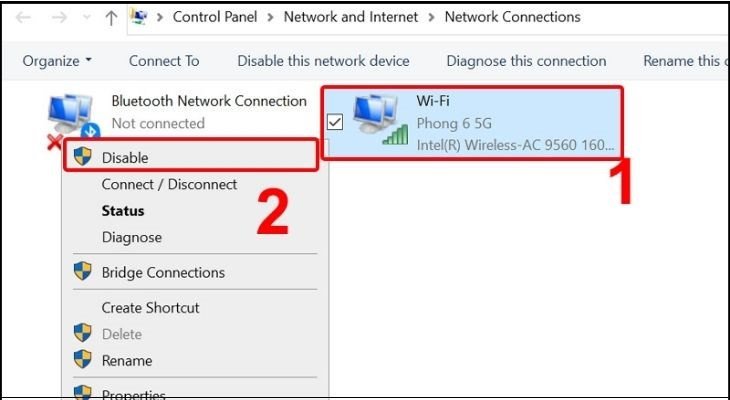Viewport: 730px width, 400px height.
Task: Expand the chevron after Control Panel
Action: tap(272, 17)
